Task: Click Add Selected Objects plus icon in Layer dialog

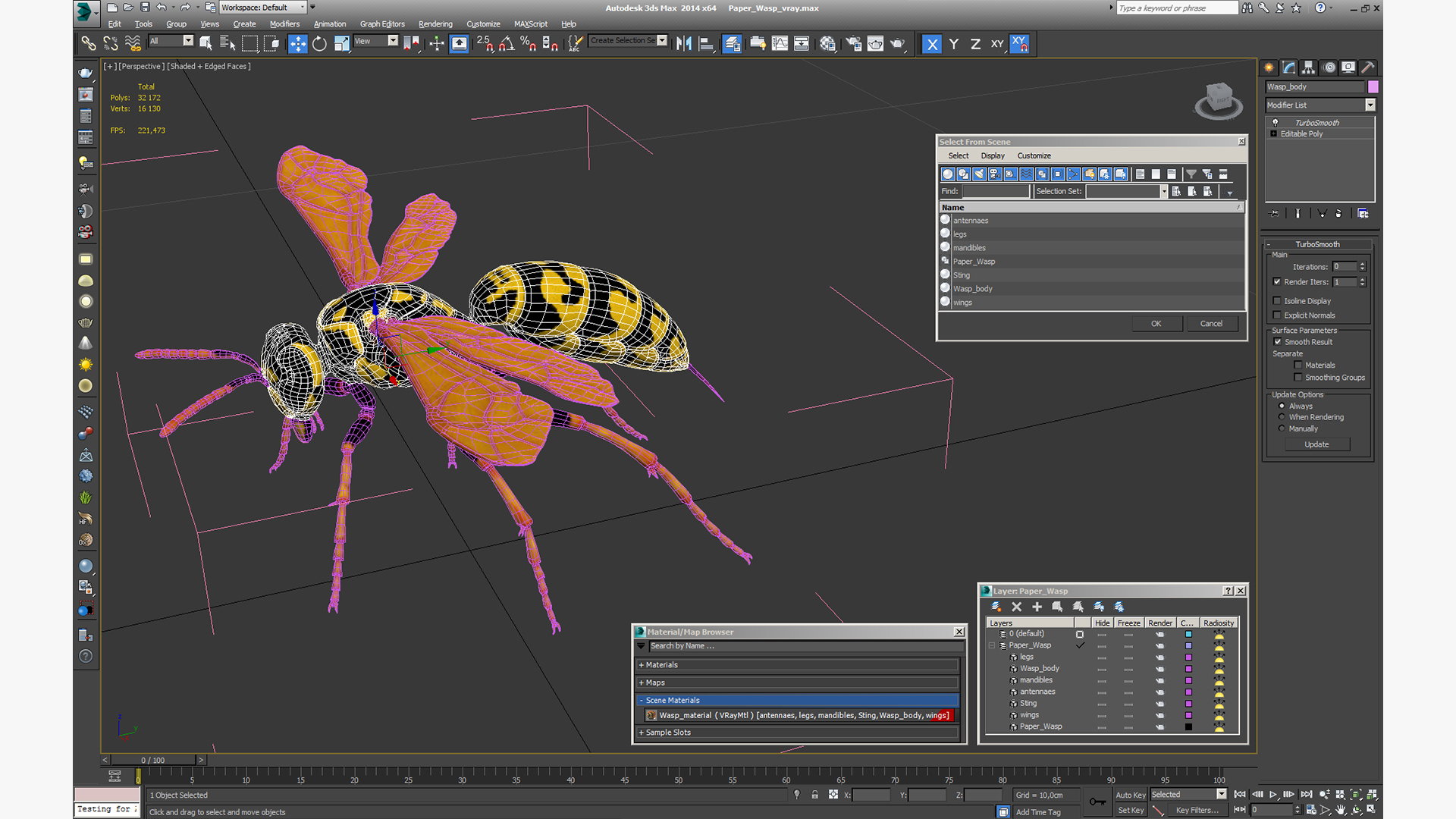Action: (x=1037, y=607)
